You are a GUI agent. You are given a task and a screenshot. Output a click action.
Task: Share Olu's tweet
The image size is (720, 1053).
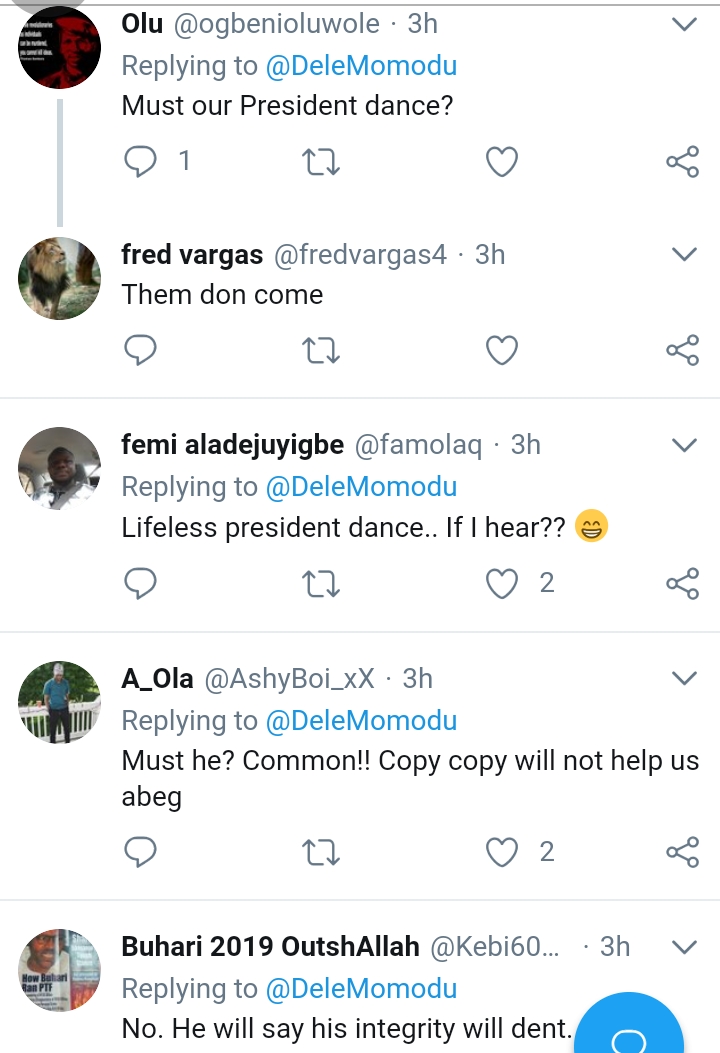coord(682,161)
